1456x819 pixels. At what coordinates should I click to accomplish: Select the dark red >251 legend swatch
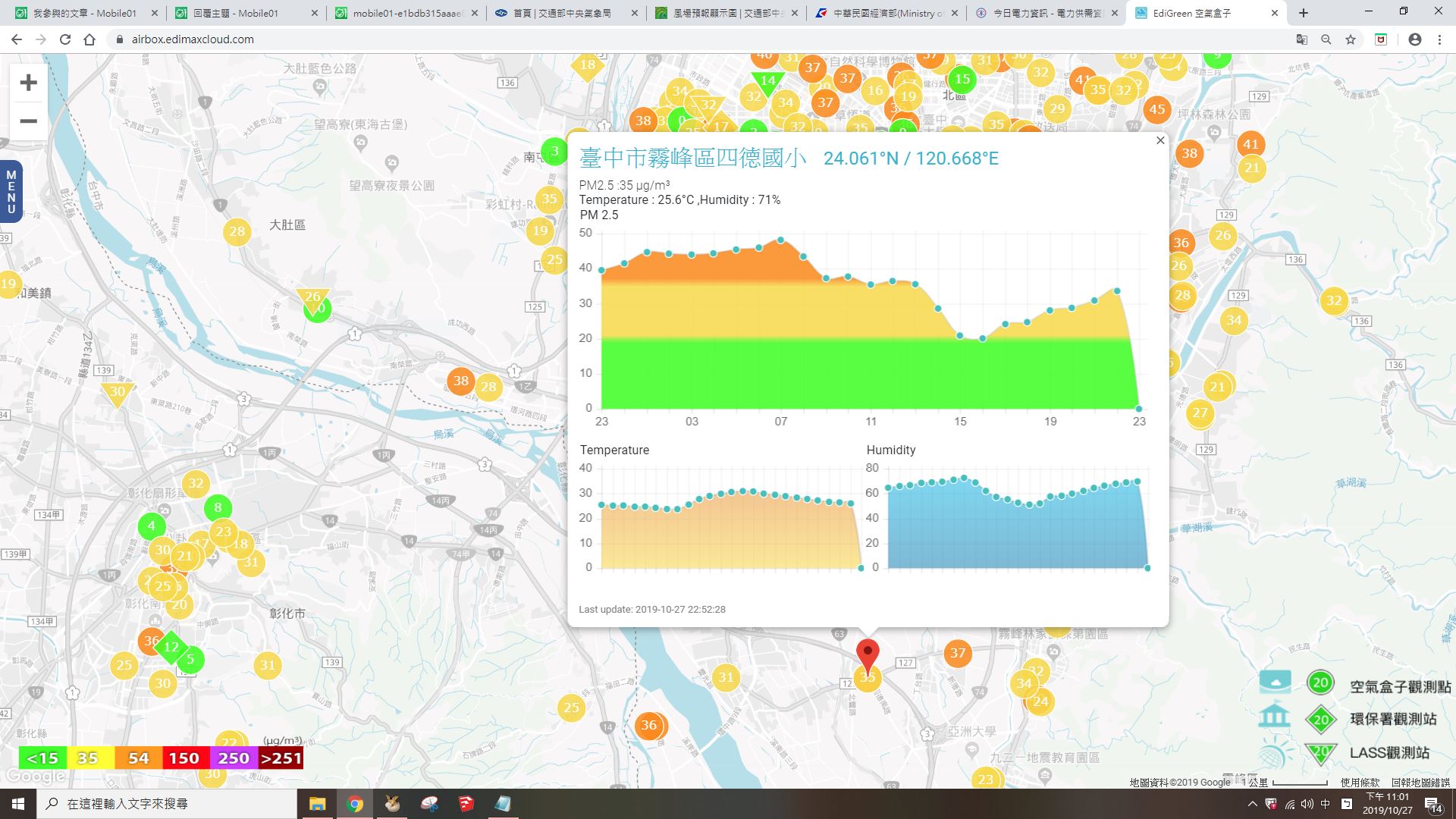coord(281,758)
